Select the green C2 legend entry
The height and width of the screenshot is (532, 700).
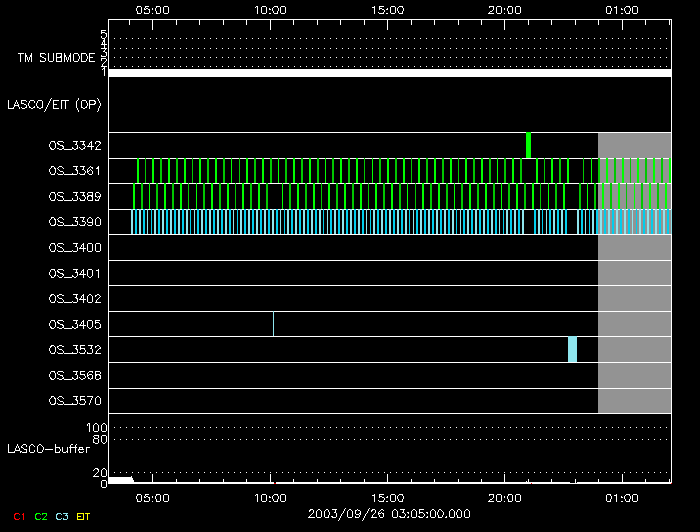pyautogui.click(x=41, y=517)
